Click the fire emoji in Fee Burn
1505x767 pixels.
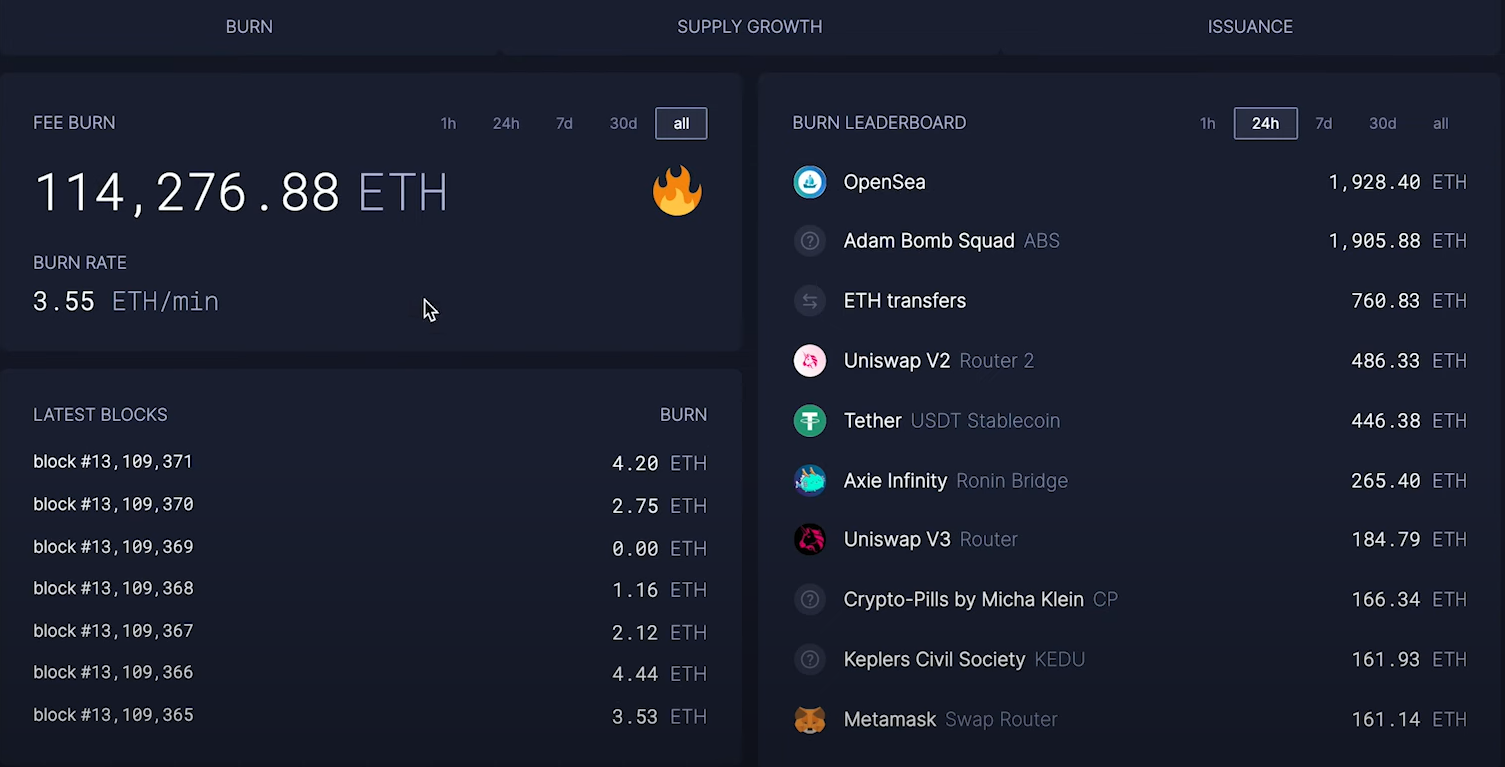[677, 191]
